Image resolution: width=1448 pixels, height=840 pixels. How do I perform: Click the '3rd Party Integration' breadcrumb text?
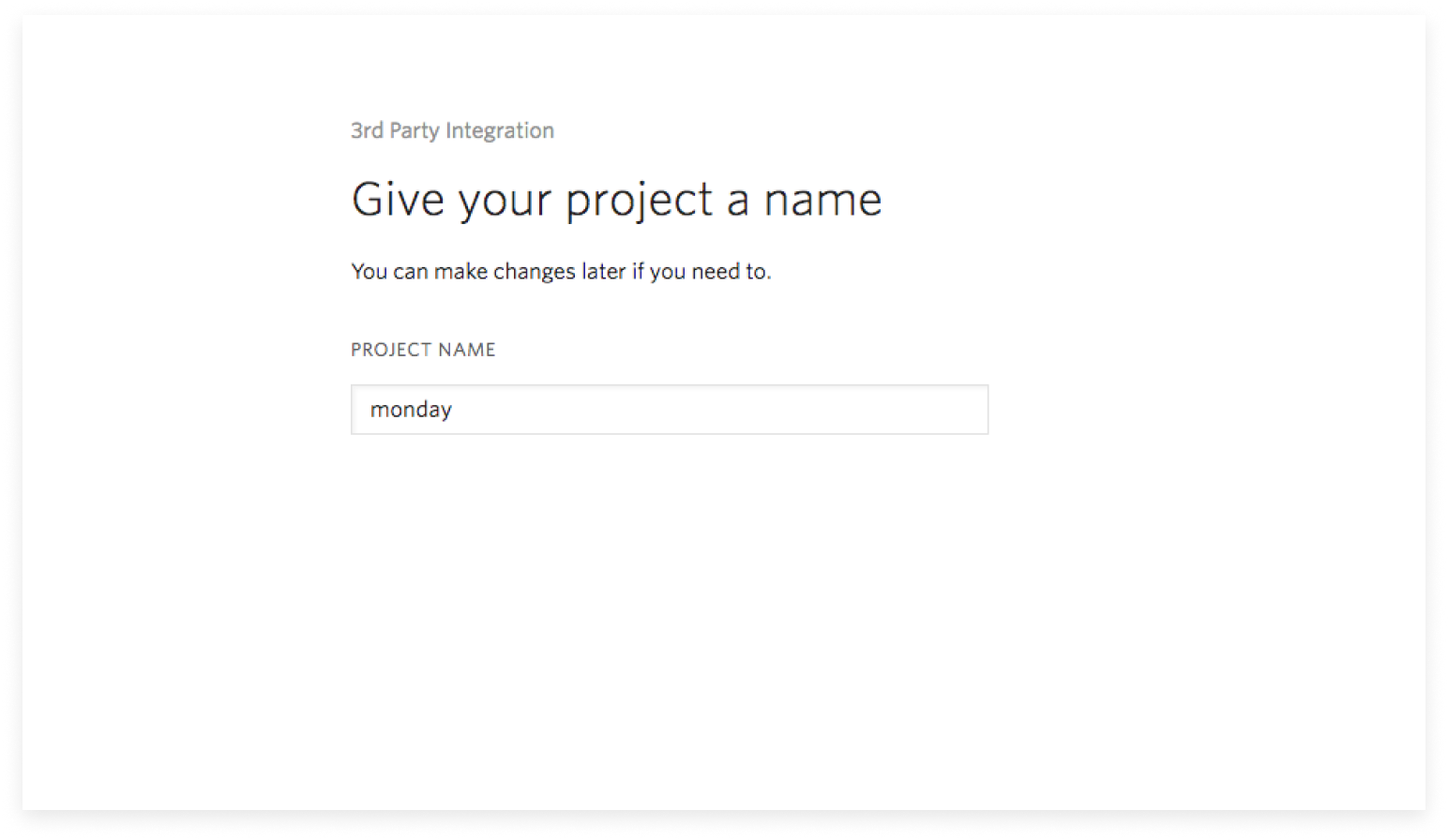tap(452, 130)
